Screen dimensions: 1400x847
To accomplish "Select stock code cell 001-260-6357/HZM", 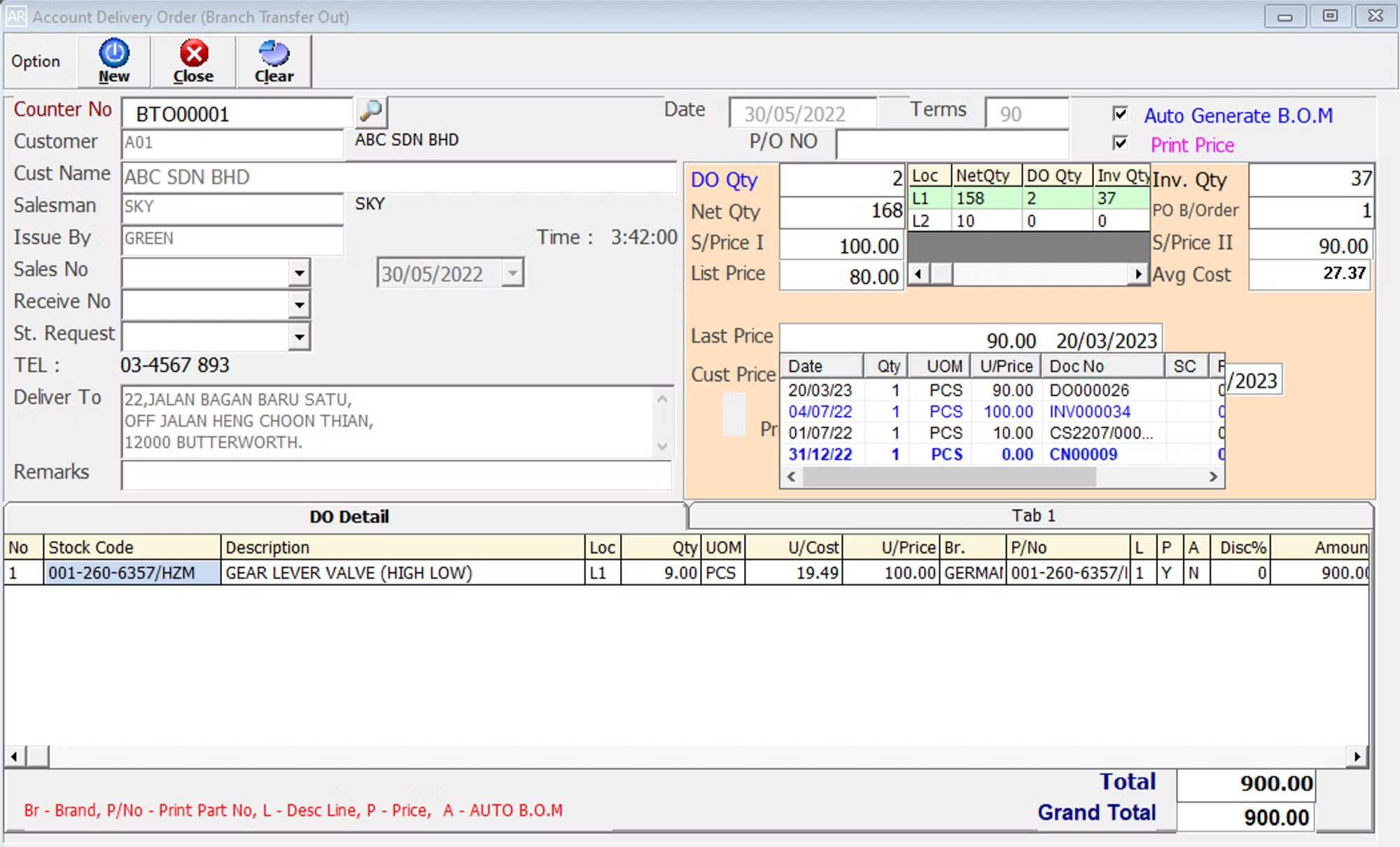I will pyautogui.click(x=132, y=573).
